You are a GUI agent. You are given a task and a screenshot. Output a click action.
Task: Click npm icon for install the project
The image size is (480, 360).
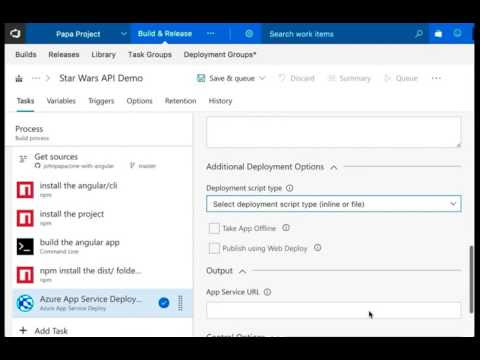[25, 218]
